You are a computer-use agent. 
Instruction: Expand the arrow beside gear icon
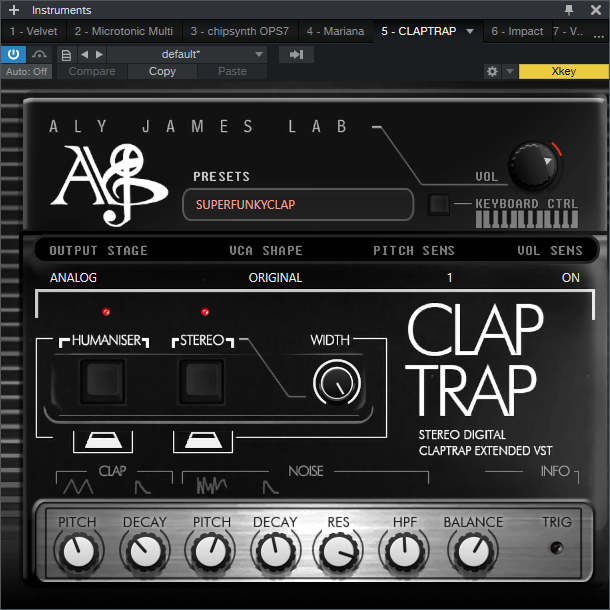(x=510, y=72)
